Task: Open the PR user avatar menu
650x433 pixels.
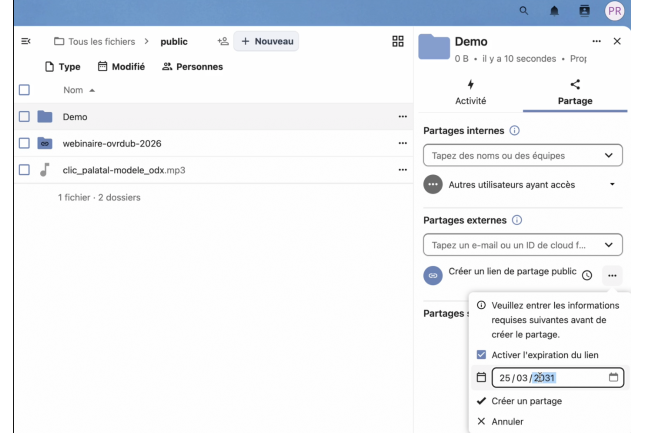Action: 614,11
